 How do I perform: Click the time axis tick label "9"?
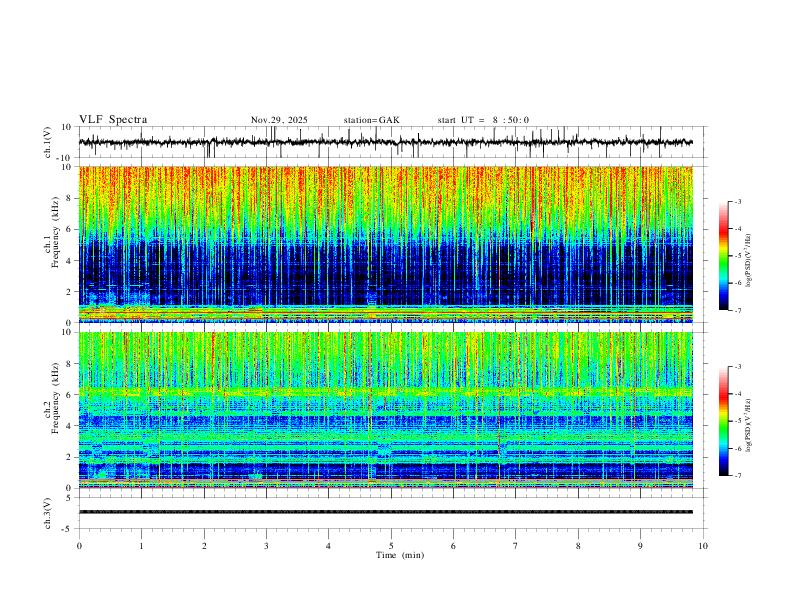click(640, 546)
